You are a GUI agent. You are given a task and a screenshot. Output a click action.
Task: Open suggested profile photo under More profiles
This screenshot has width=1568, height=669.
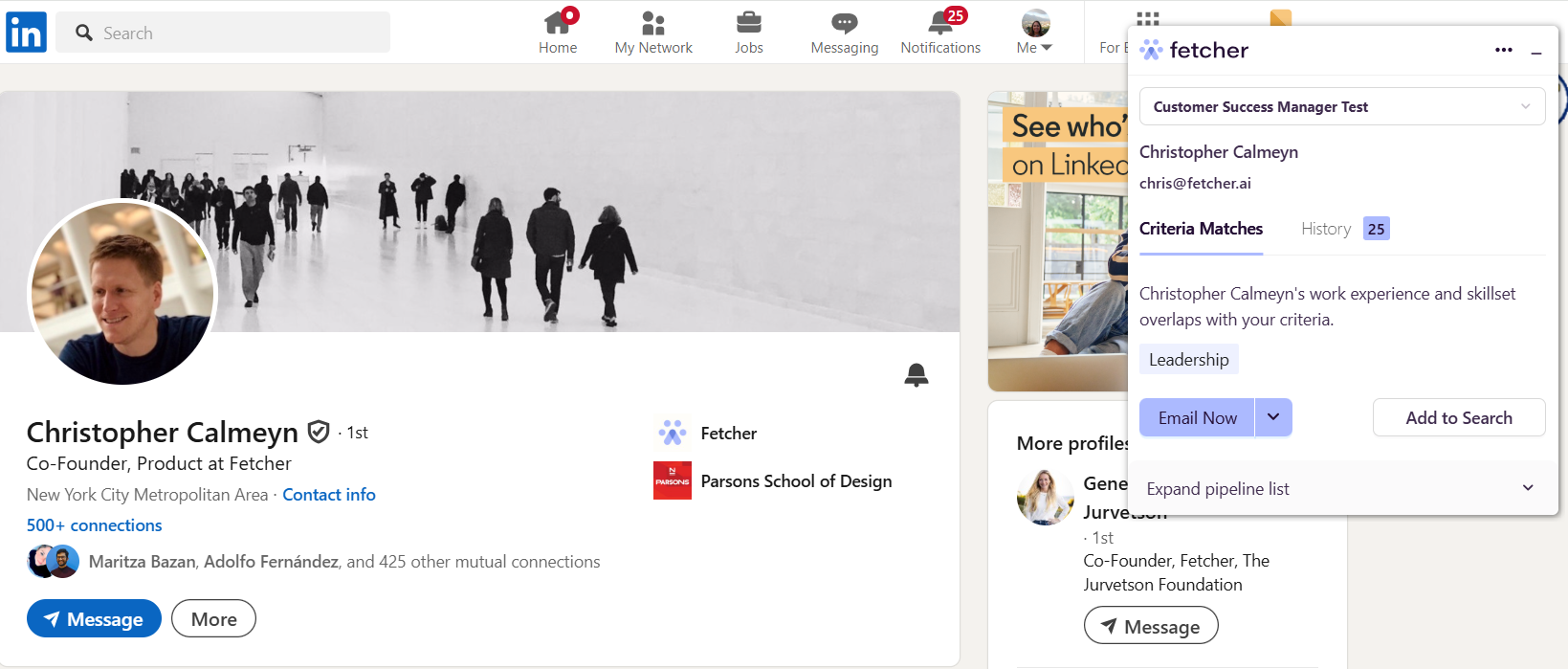[x=1045, y=498]
